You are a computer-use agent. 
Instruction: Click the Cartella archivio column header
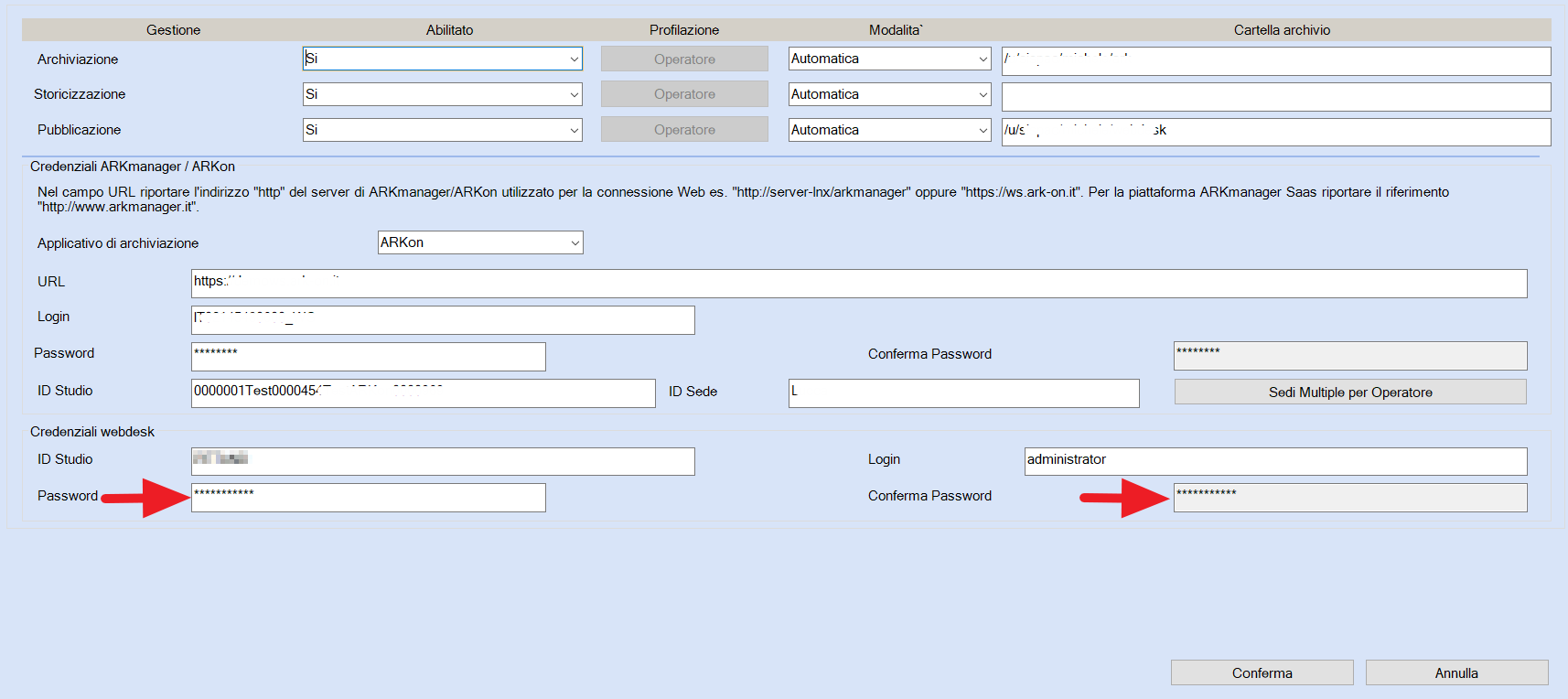1282,30
